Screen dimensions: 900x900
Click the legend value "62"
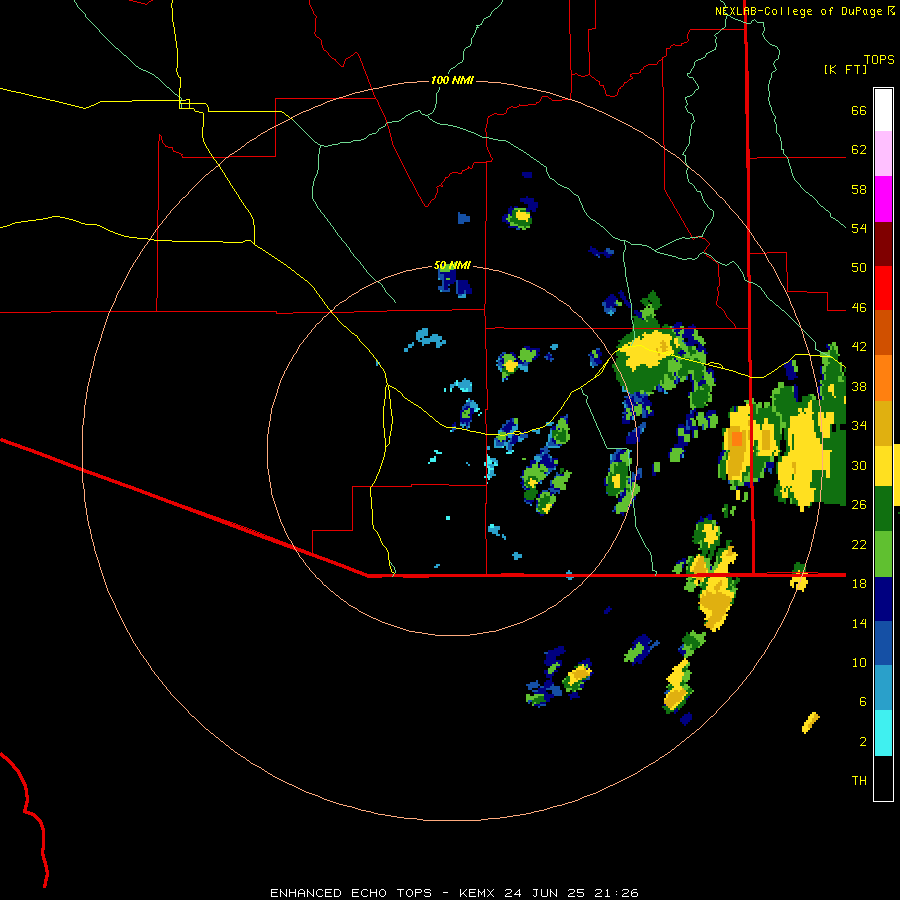click(x=859, y=150)
